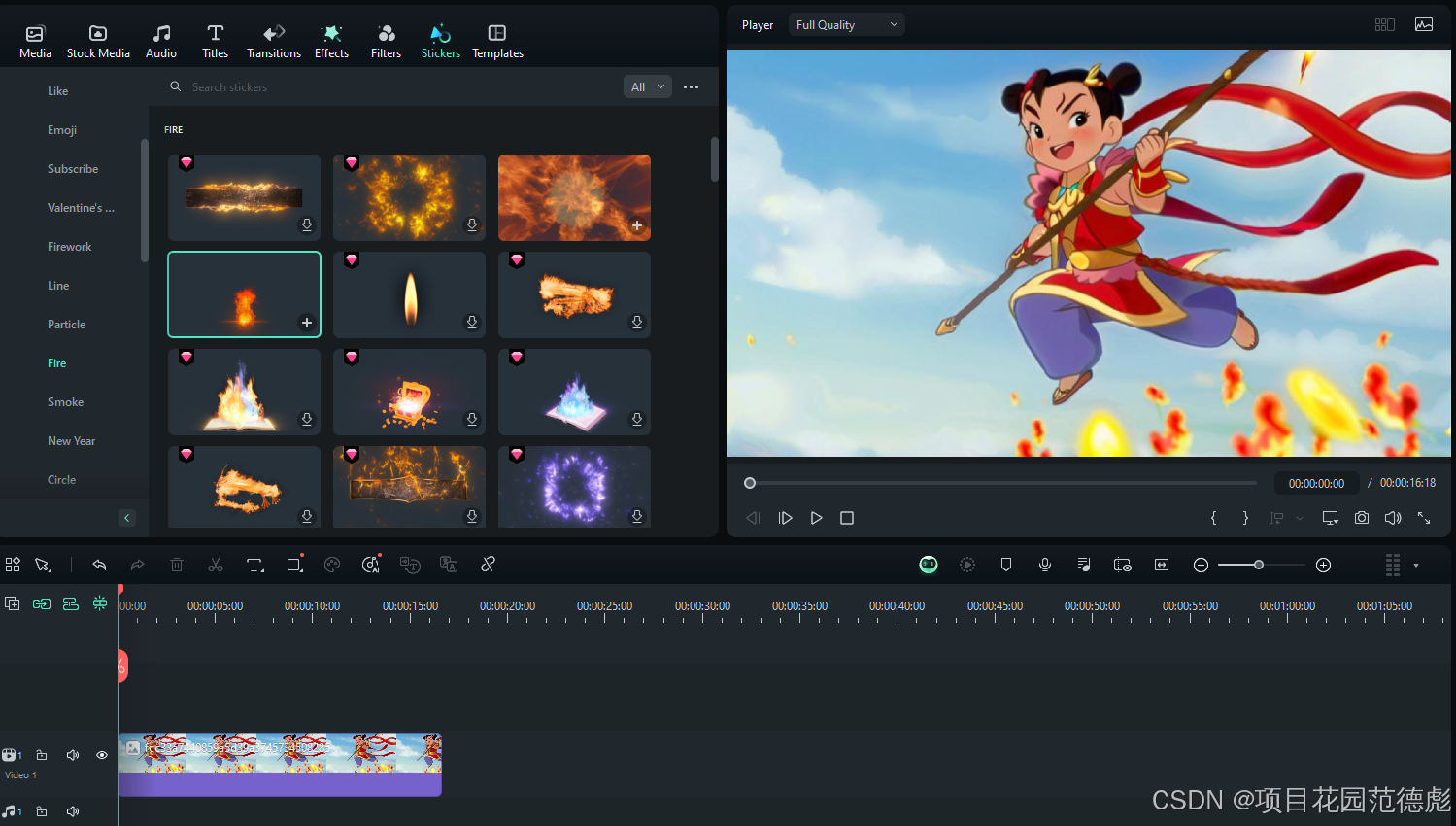Click play-from-start button in player
Screen dimensions: 1456x826
[x=785, y=518]
